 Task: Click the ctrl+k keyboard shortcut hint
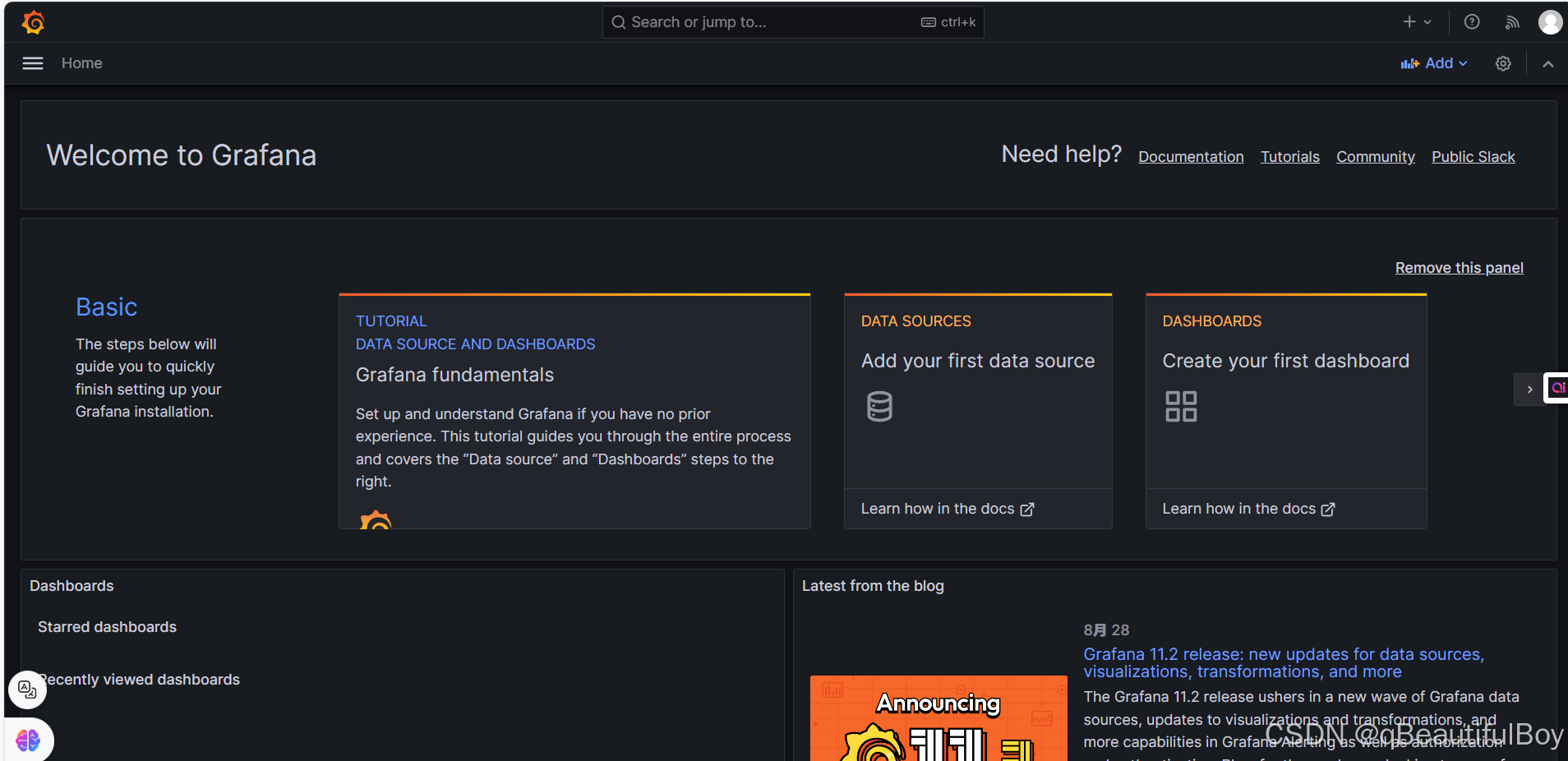948,22
